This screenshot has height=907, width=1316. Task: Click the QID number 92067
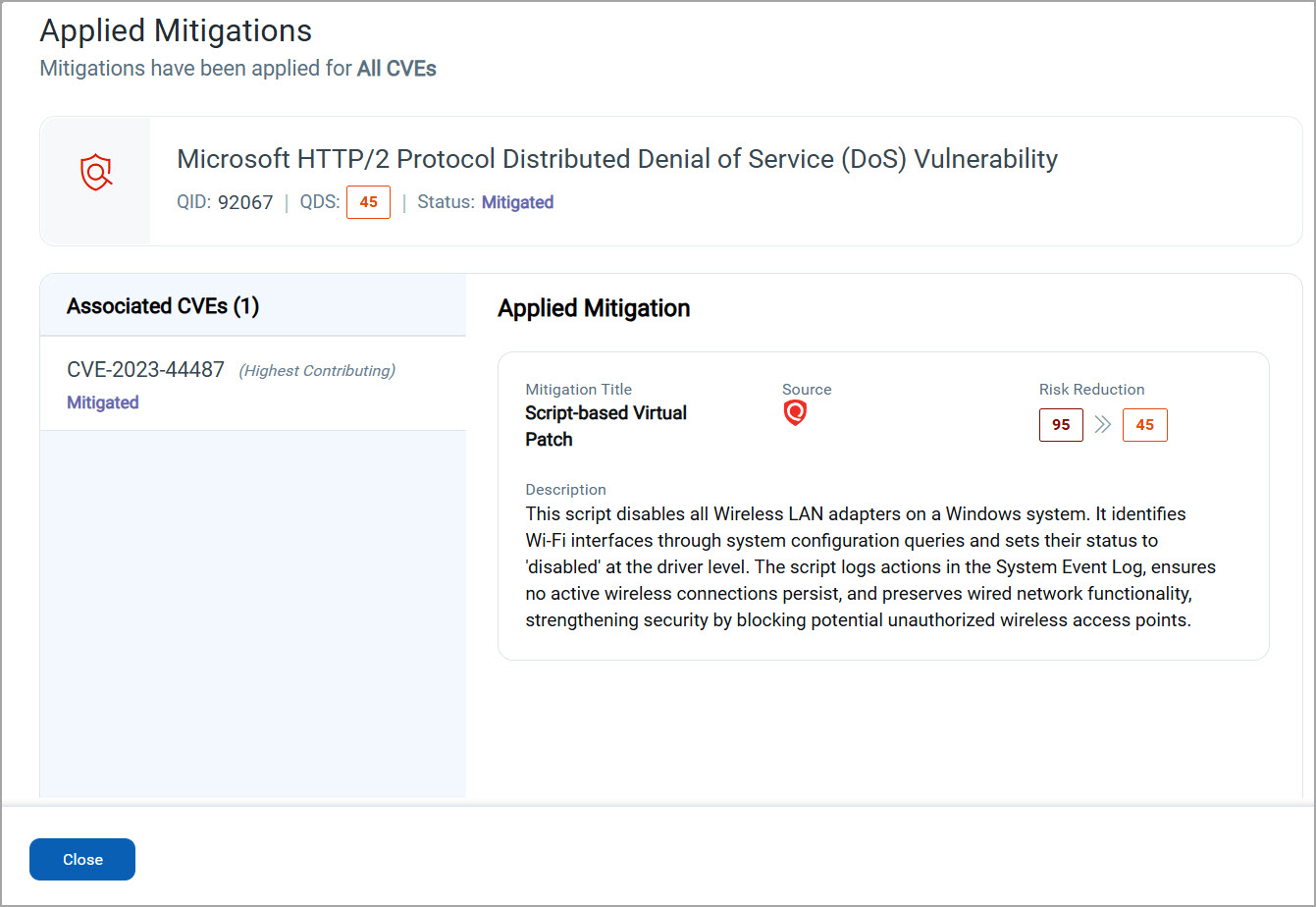tap(245, 203)
